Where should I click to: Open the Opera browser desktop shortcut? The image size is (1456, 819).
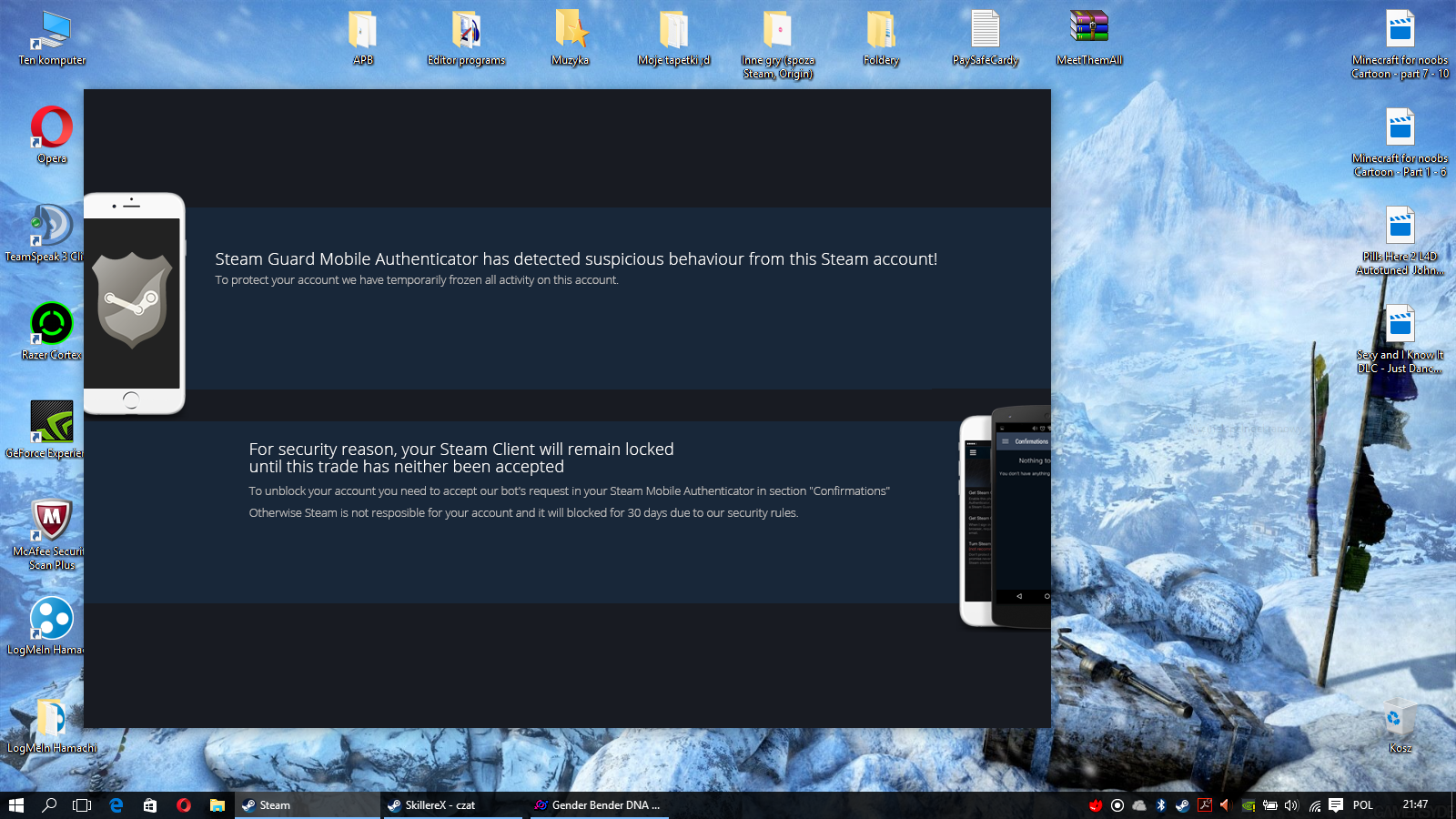tap(52, 128)
